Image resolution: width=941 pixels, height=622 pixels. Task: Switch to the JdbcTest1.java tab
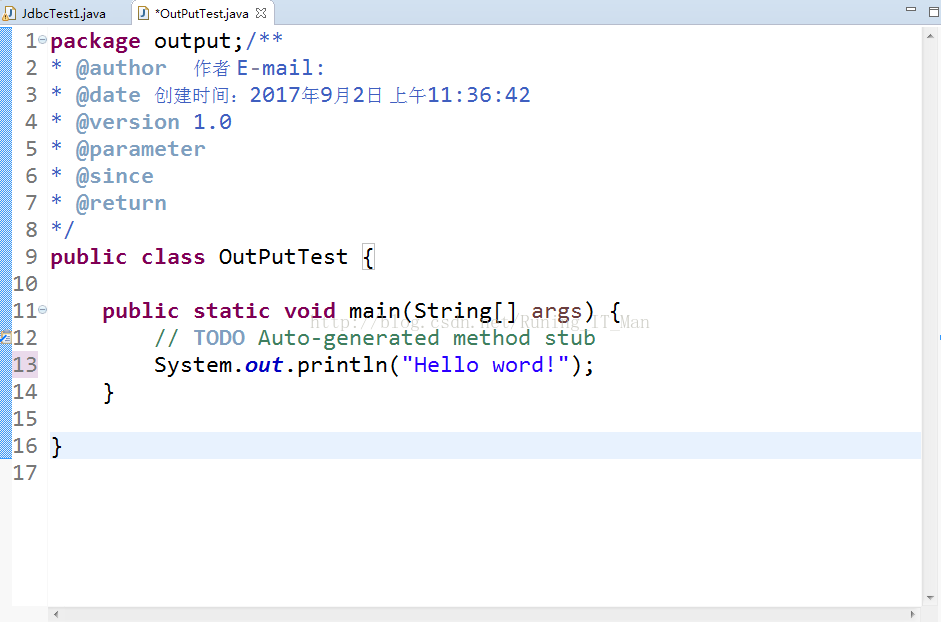(63, 14)
